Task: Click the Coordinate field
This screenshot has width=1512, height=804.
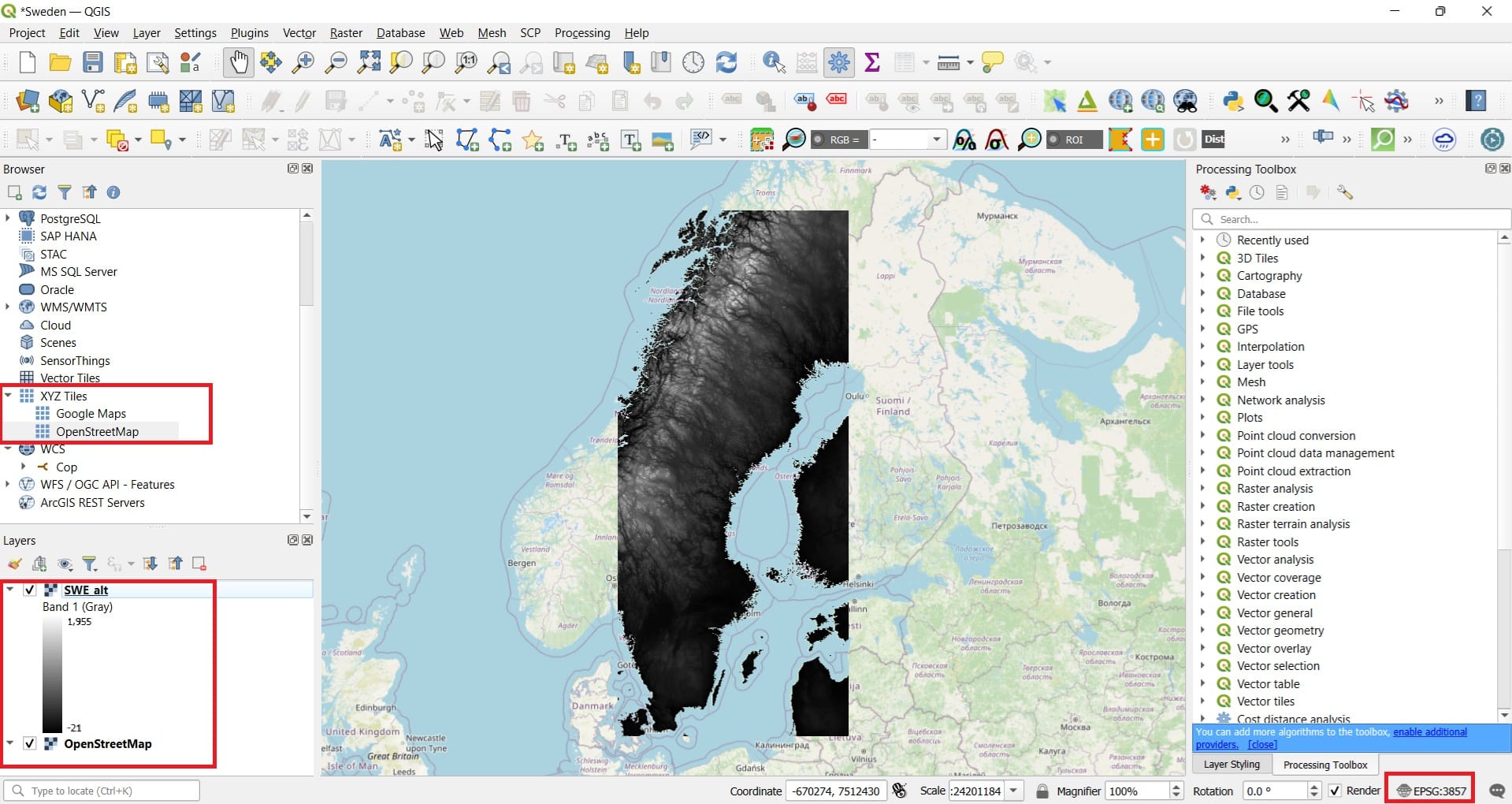Action: (x=836, y=791)
